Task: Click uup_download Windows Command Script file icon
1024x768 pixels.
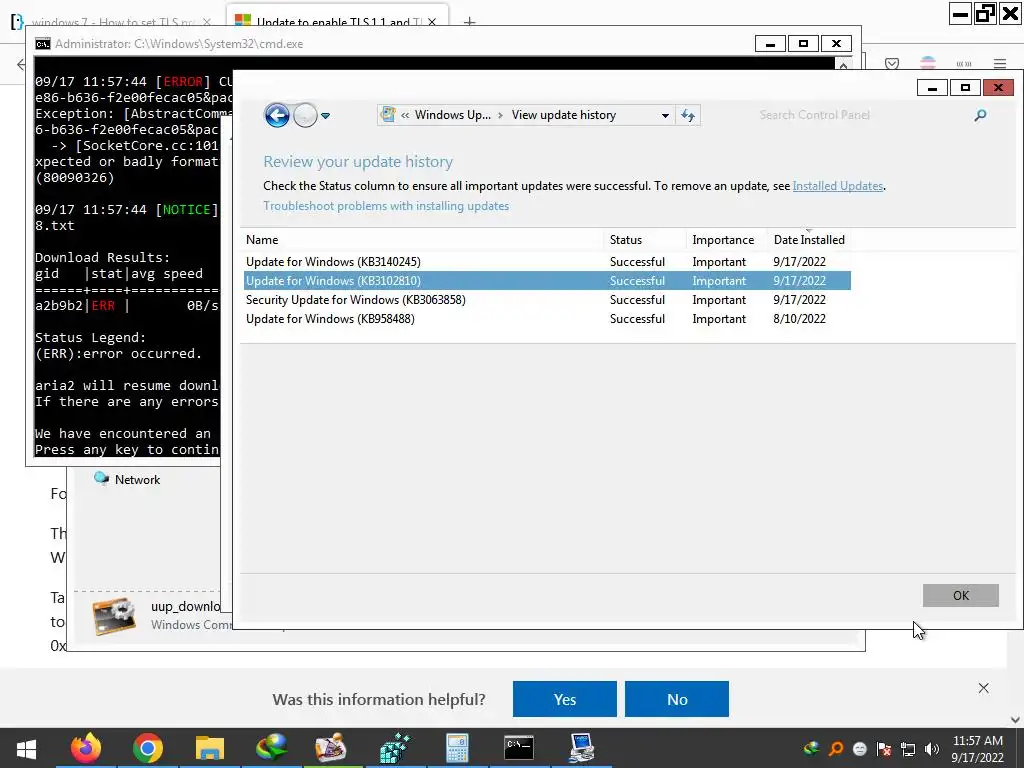Action: [114, 615]
